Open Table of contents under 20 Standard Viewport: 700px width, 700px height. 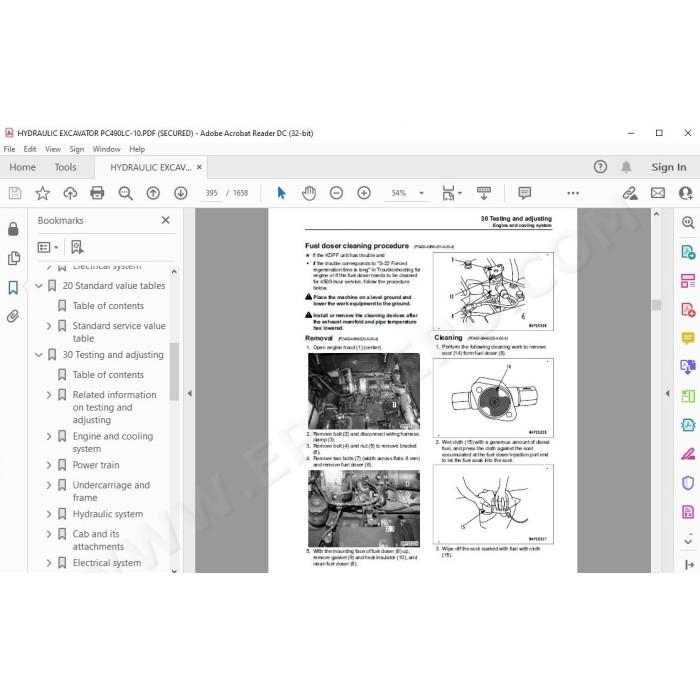pos(108,306)
